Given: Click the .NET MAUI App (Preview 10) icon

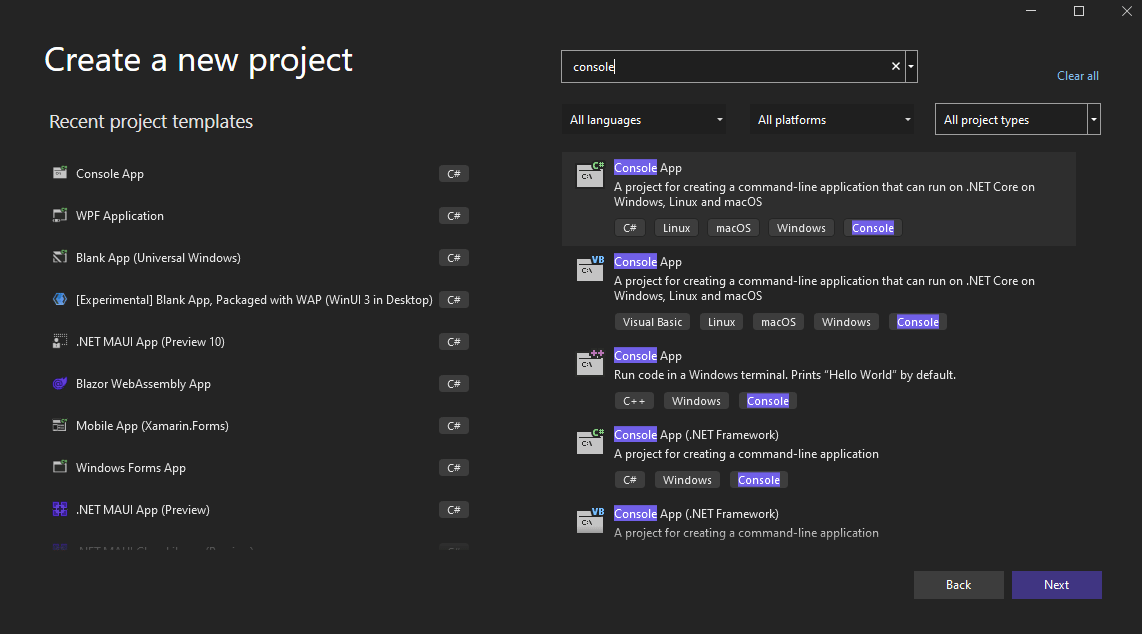Looking at the screenshot, I should pyautogui.click(x=60, y=341).
